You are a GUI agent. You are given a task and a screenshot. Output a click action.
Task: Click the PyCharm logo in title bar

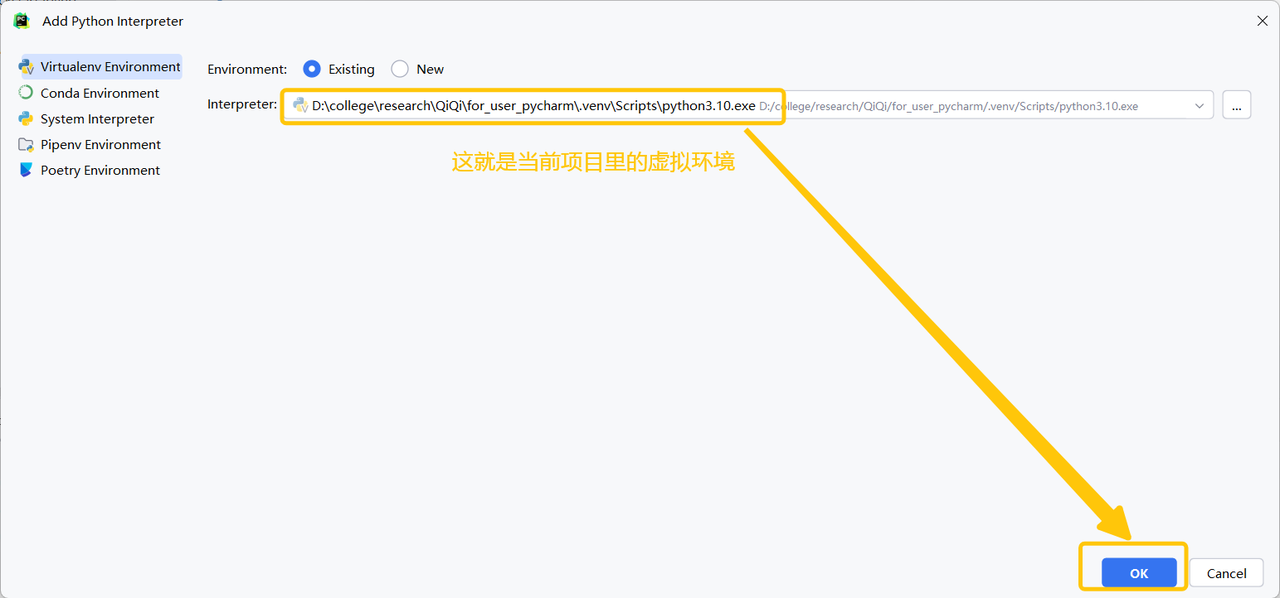click(x=22, y=21)
